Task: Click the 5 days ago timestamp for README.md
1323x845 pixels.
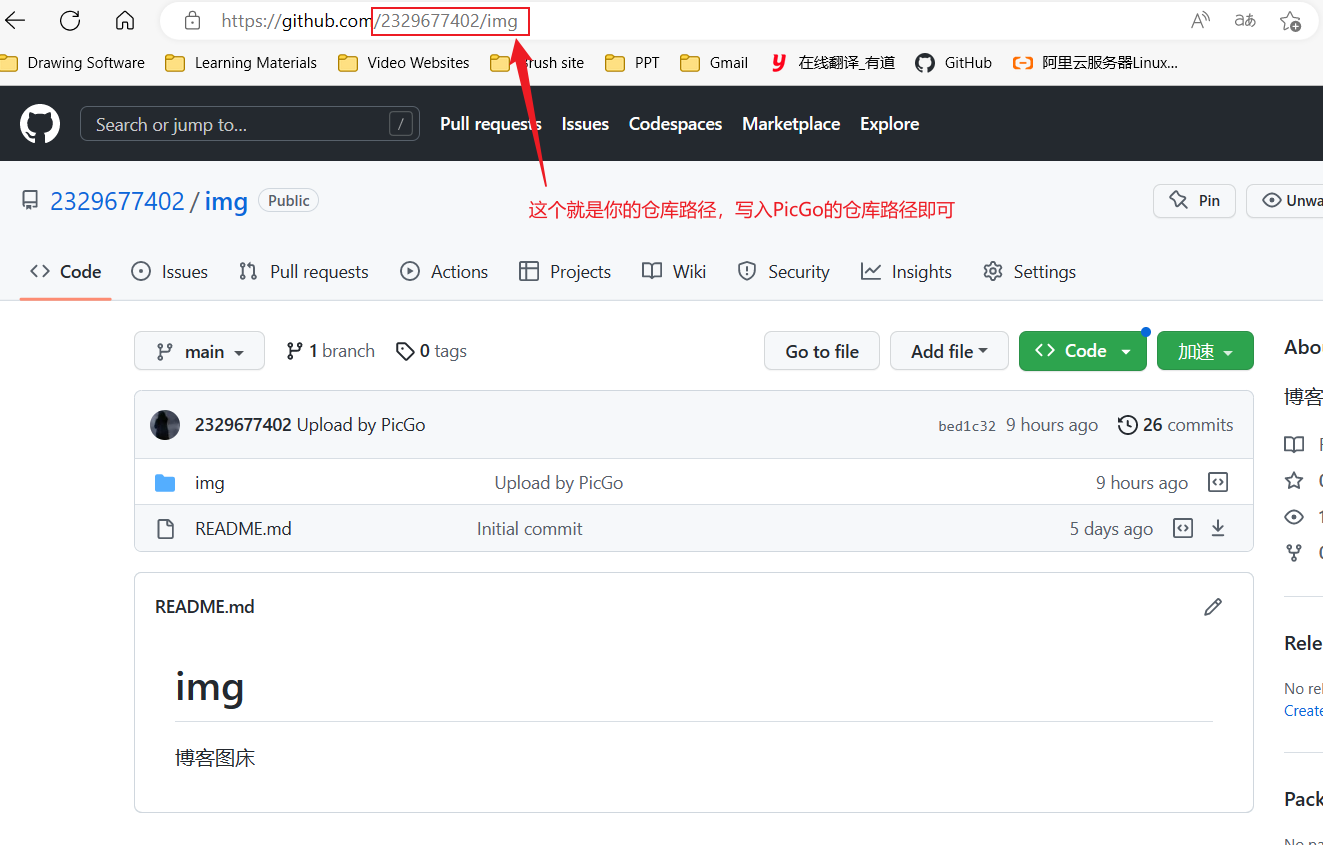Action: point(1111,529)
